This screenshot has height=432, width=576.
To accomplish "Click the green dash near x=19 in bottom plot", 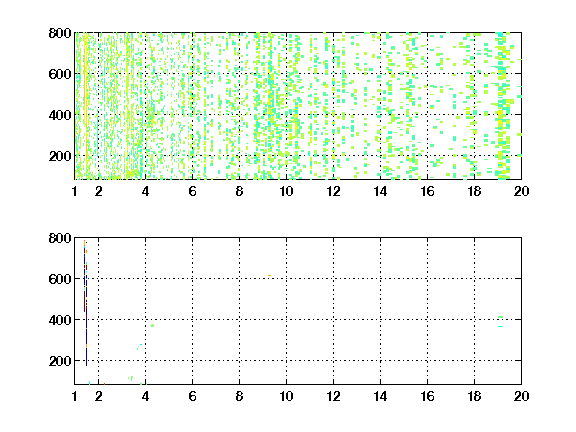I will [x=500, y=317].
